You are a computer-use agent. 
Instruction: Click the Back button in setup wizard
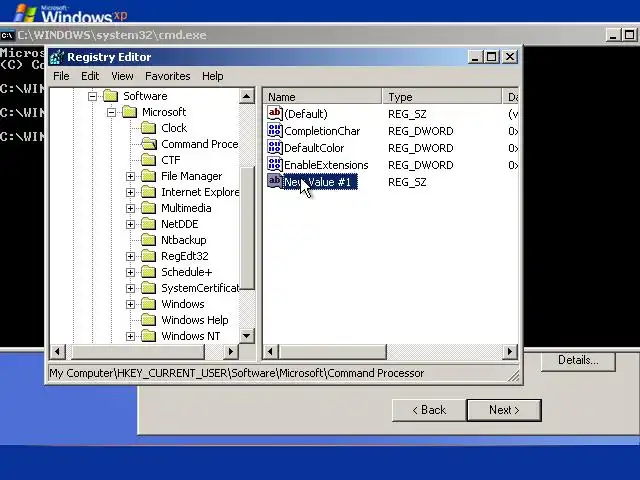[429, 410]
